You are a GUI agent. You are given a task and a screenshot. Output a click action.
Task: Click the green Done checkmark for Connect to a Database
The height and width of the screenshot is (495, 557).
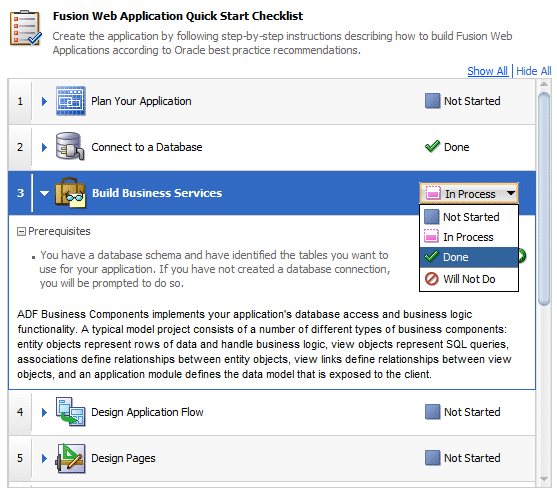[432, 146]
